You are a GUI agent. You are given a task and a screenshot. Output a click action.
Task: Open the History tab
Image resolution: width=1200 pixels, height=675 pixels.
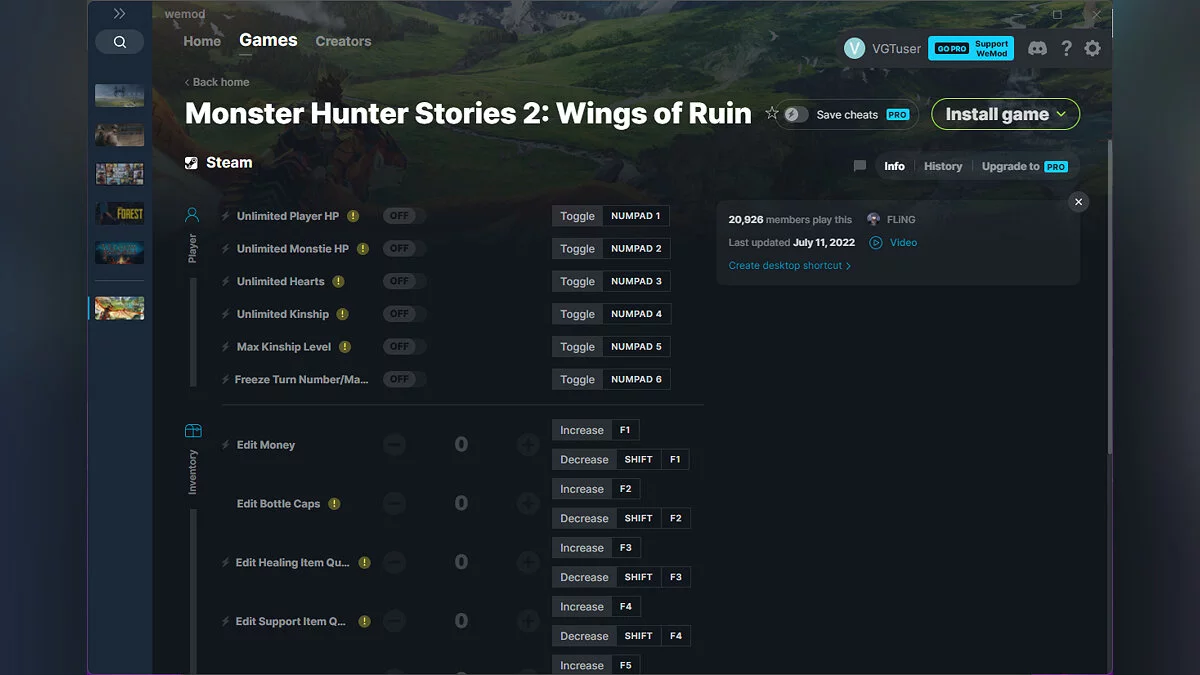[x=942, y=166]
